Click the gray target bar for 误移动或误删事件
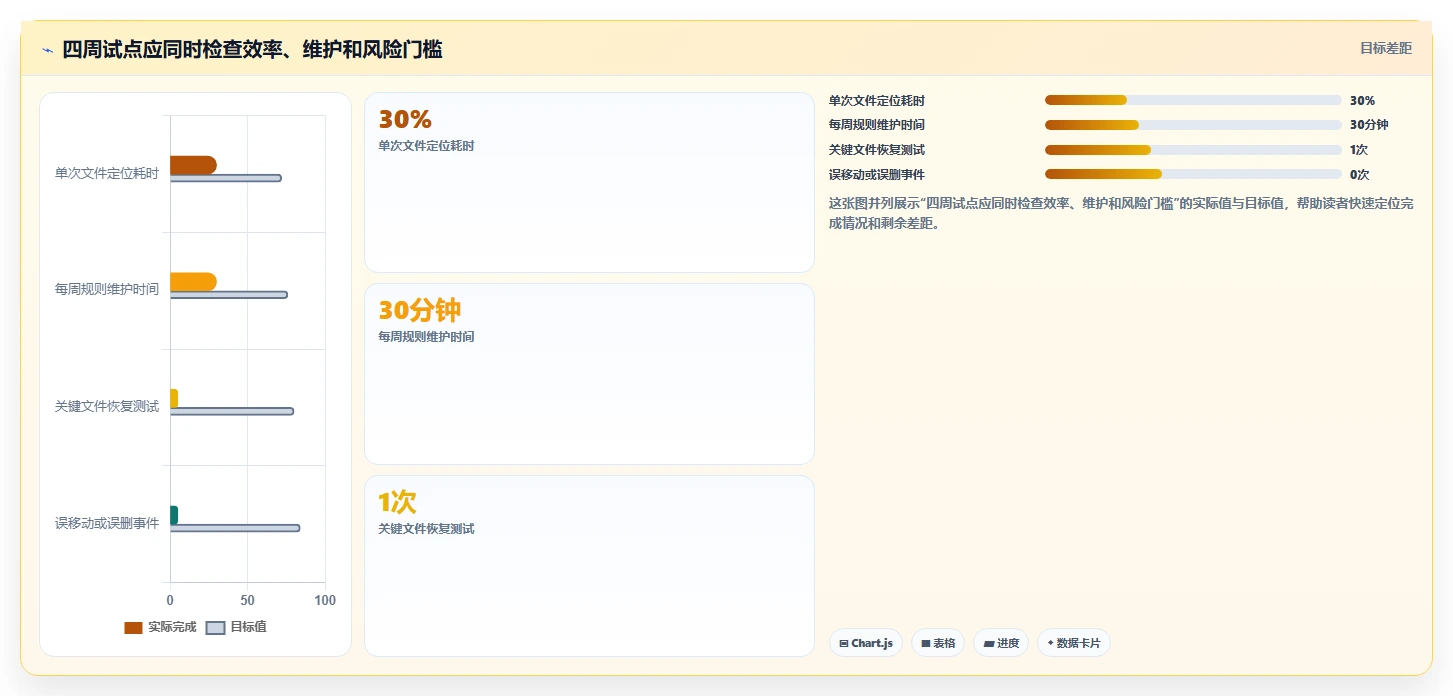Screen dimensions: 1453x696 [235, 528]
